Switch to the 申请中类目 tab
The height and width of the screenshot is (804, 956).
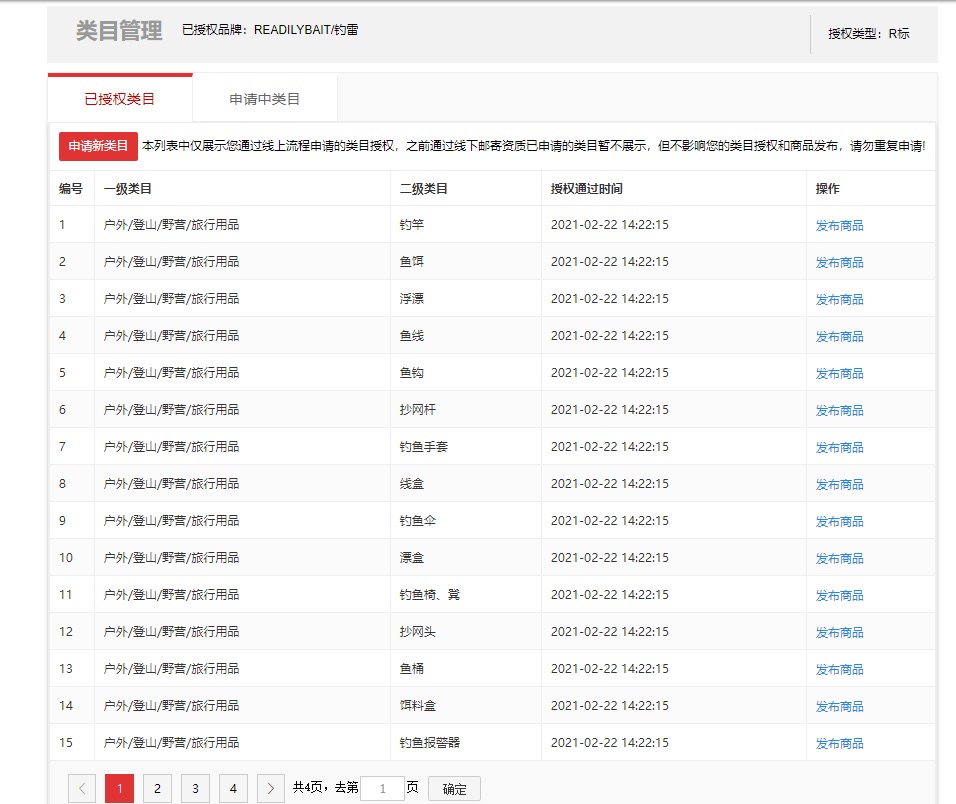264,99
